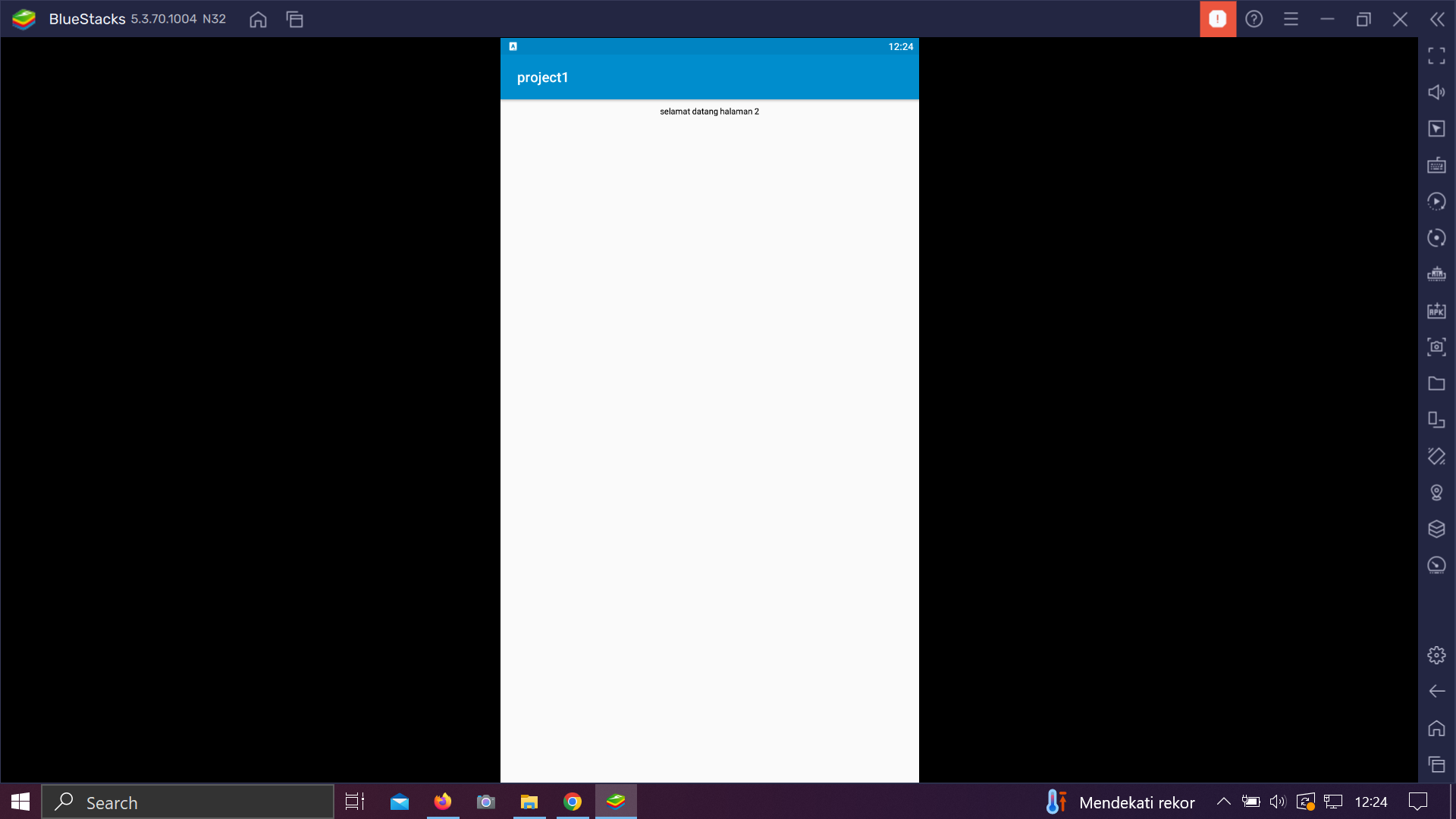Click the red notification alert button

(1218, 19)
